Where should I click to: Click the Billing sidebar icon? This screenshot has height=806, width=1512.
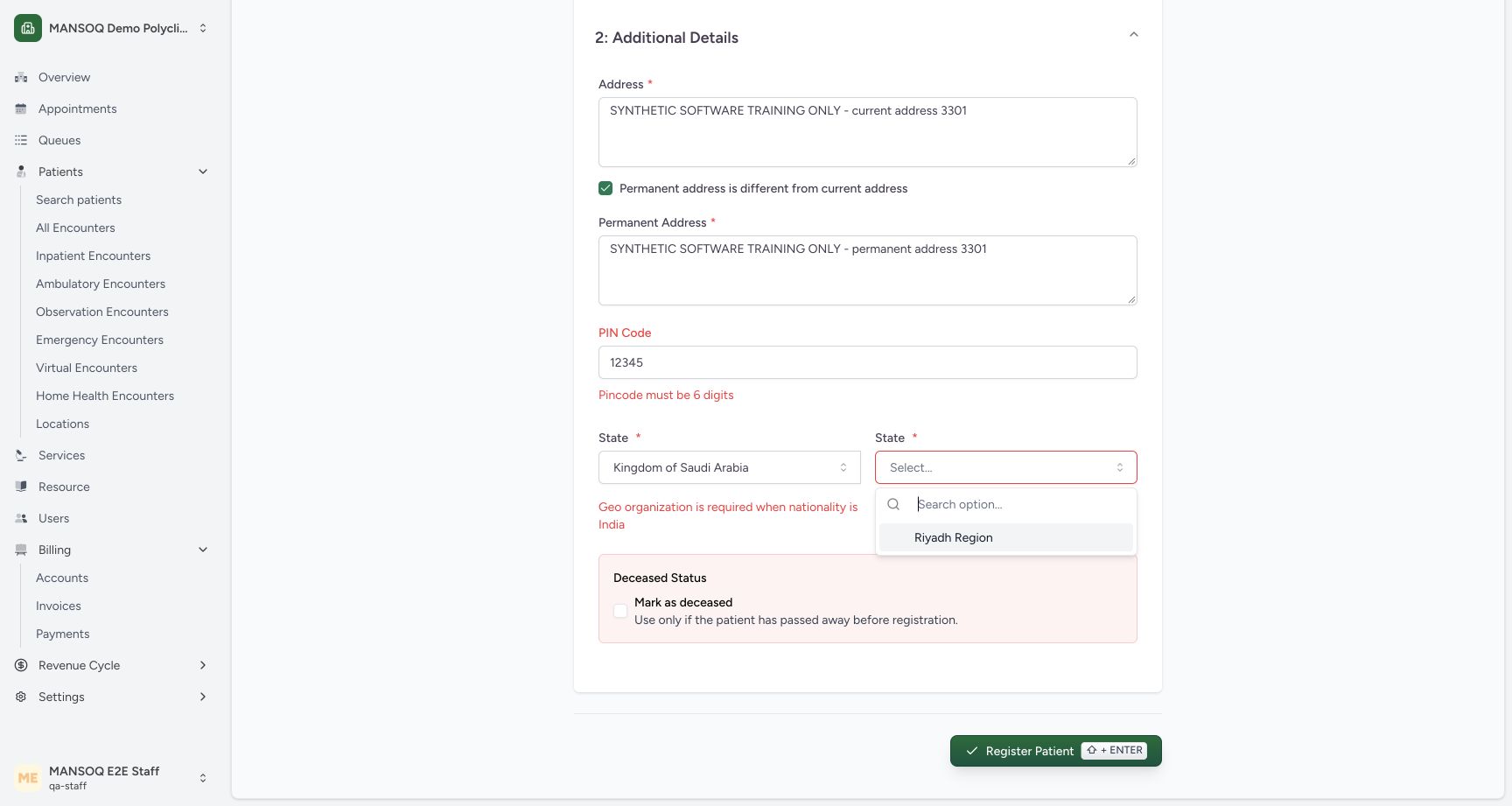click(x=21, y=550)
